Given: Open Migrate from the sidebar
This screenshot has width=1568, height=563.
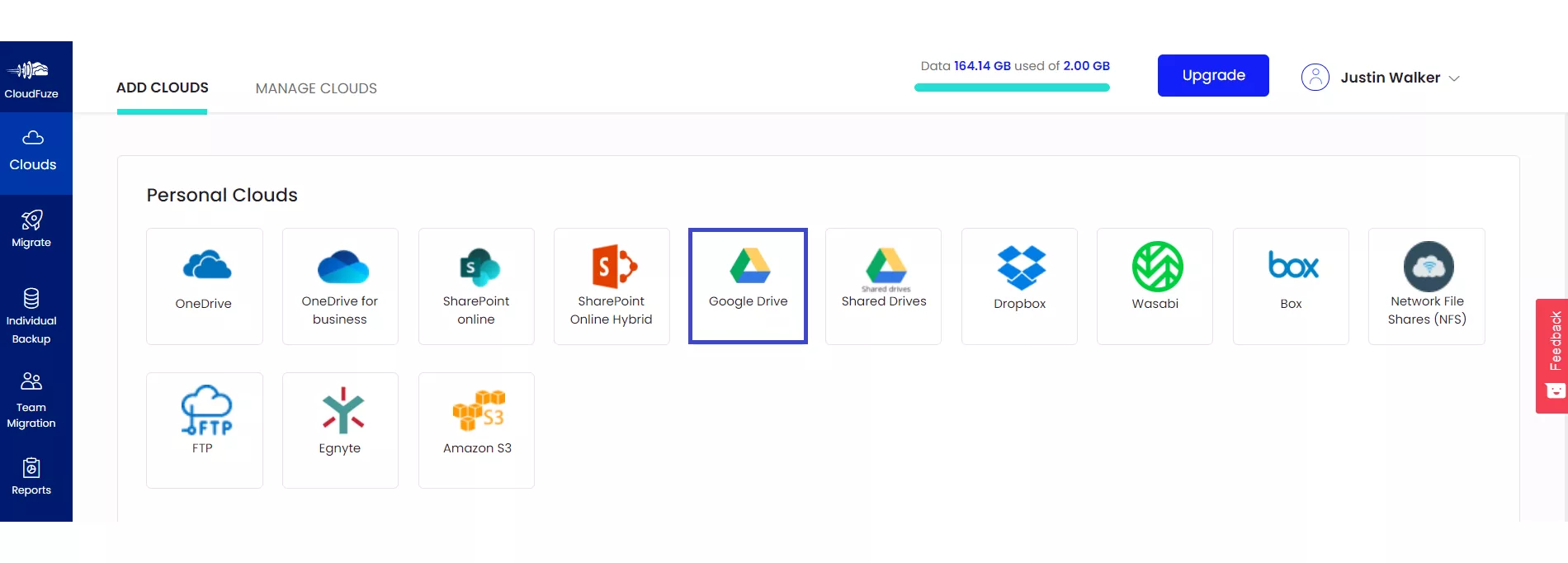Looking at the screenshot, I should [31, 229].
